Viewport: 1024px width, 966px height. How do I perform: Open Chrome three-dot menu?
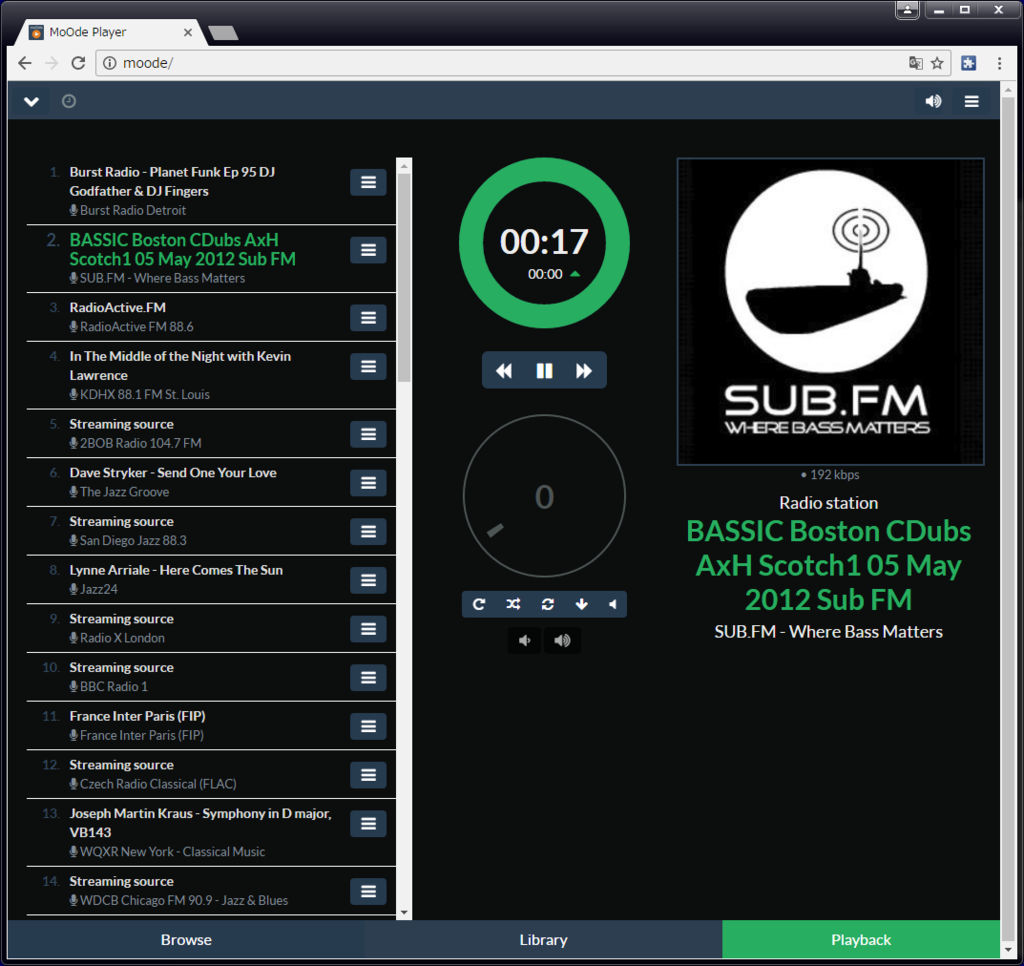pyautogui.click(x=999, y=63)
